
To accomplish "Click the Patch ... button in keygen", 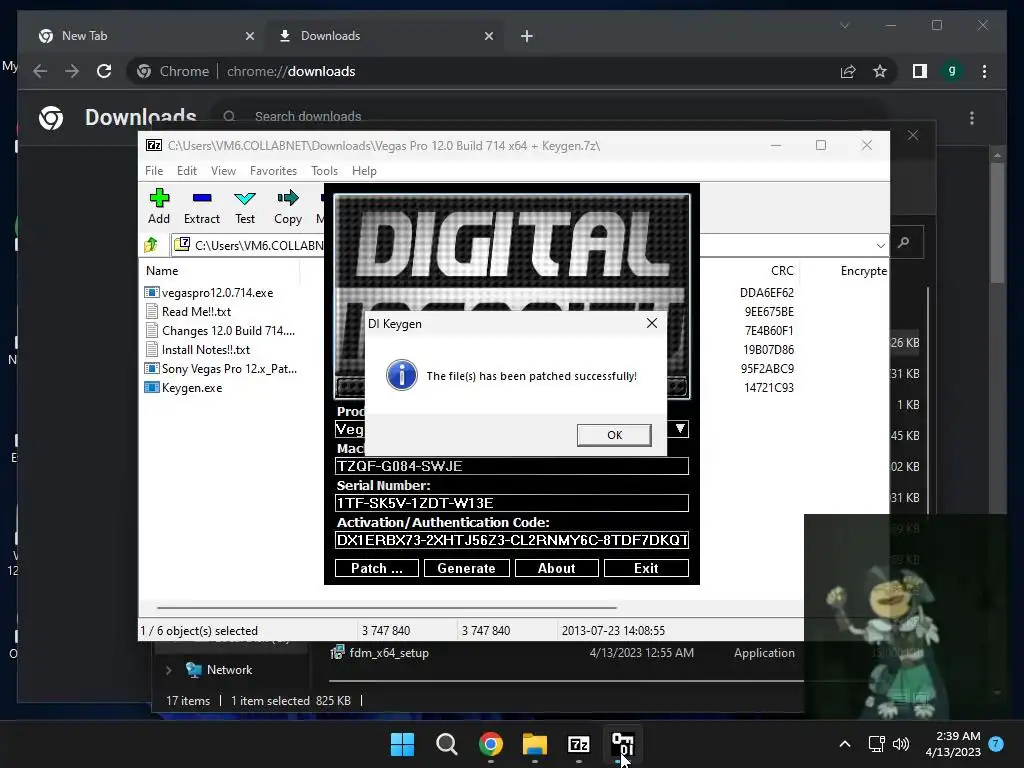I will pos(377,568).
